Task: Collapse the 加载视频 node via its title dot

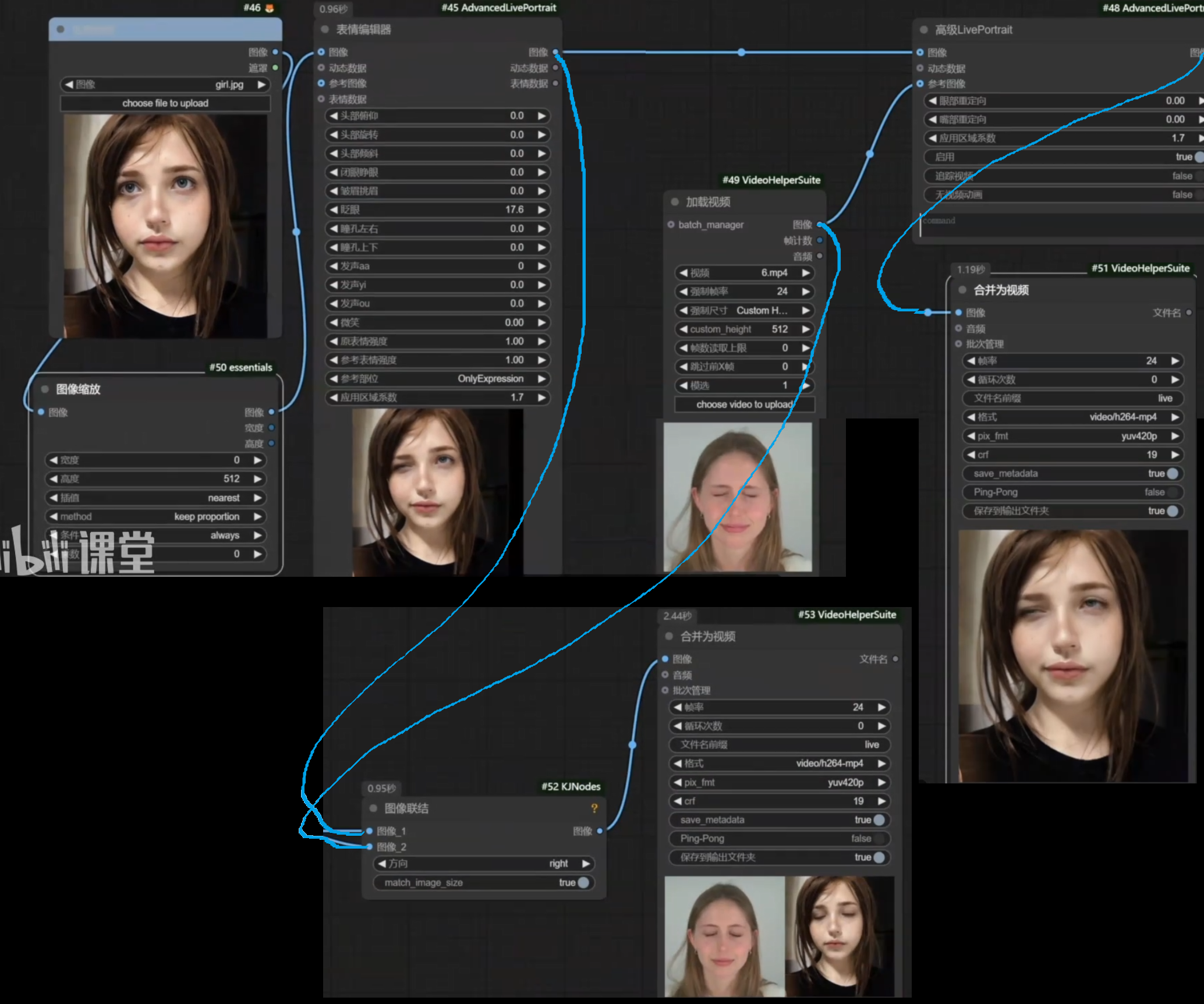Action: (675, 202)
